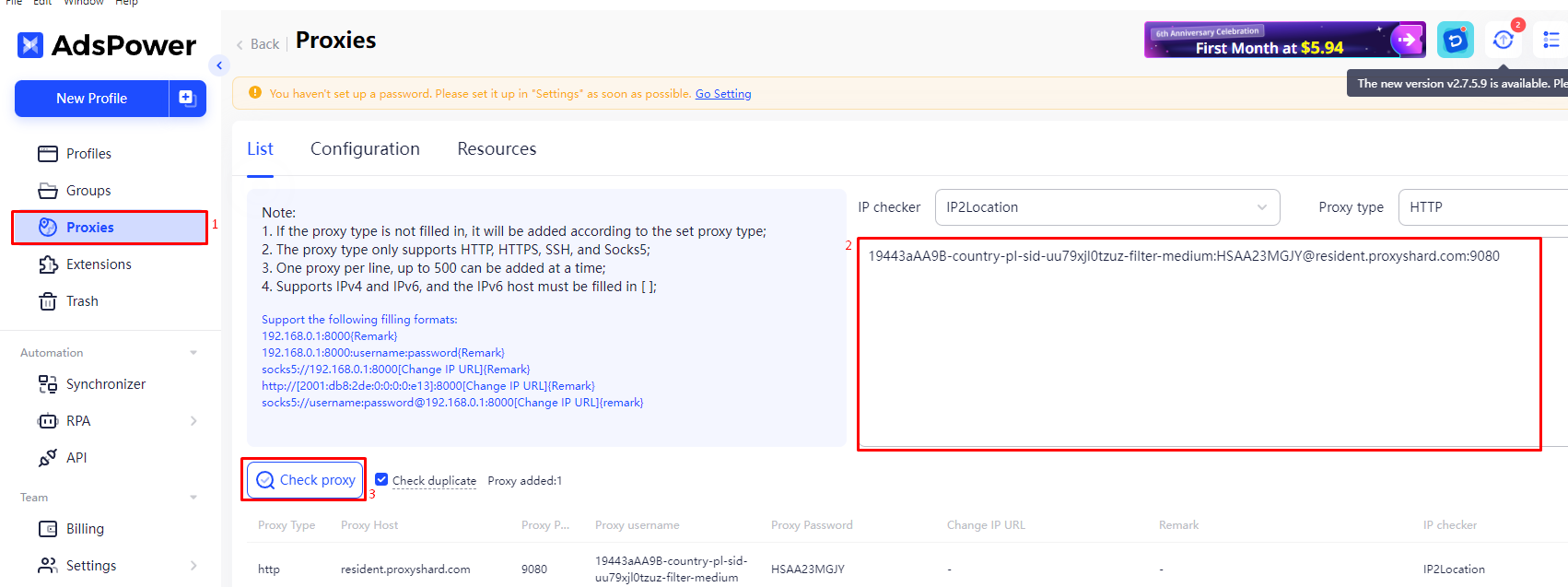Screen dimensions: 1568x587
Task: Click the blue refresh icon in the header
Action: tap(1455, 41)
